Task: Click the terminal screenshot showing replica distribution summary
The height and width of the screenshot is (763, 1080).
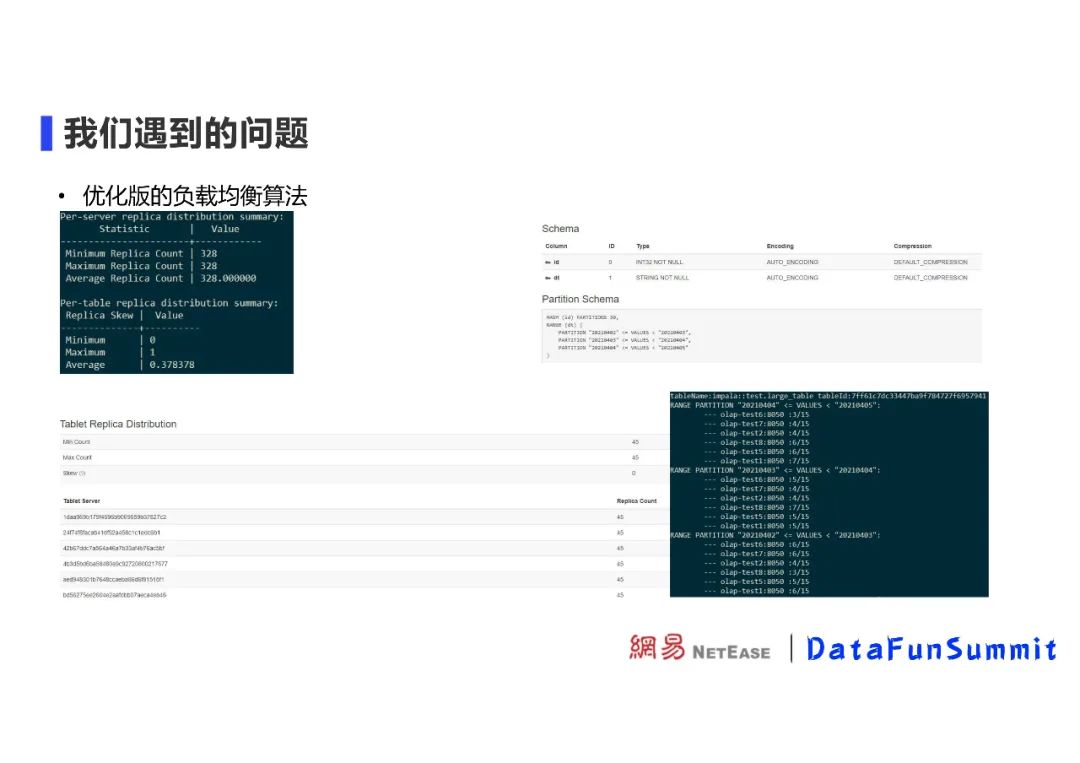Action: pos(176,291)
